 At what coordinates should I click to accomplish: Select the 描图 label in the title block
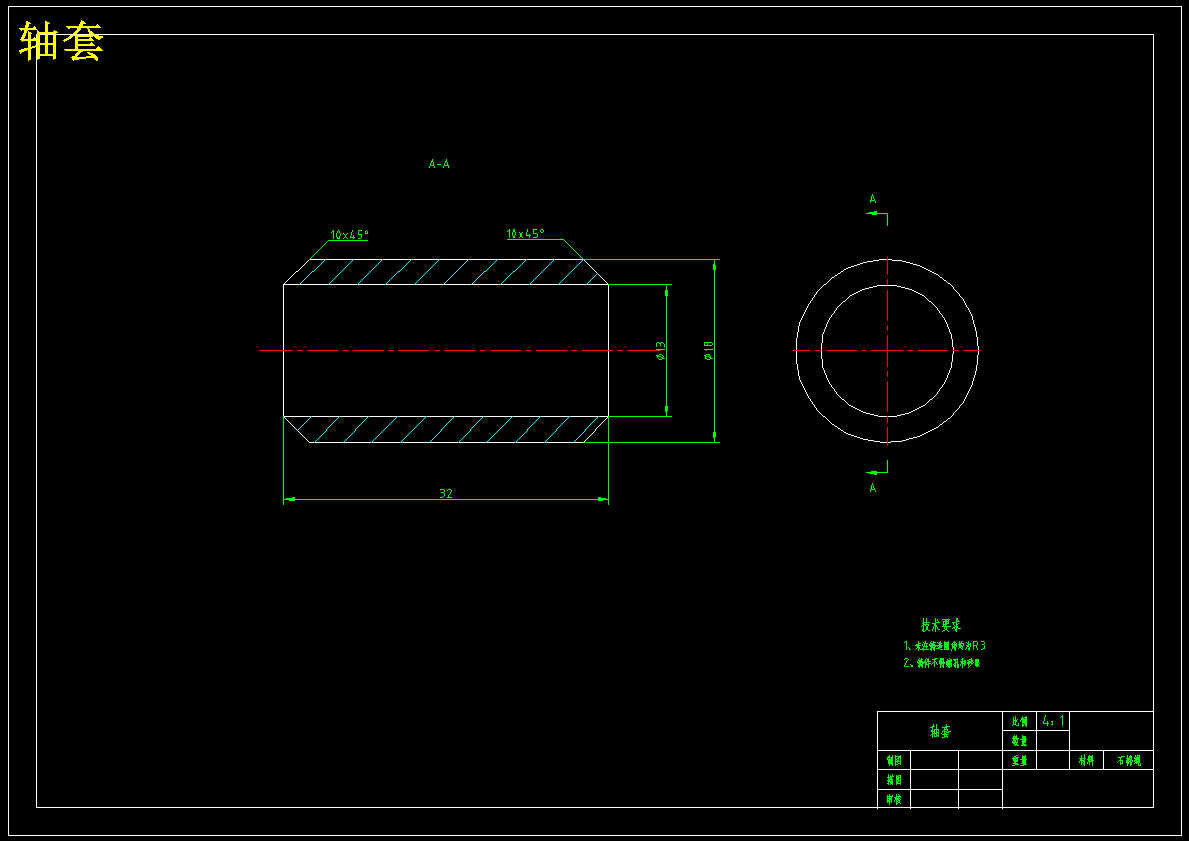(x=894, y=780)
